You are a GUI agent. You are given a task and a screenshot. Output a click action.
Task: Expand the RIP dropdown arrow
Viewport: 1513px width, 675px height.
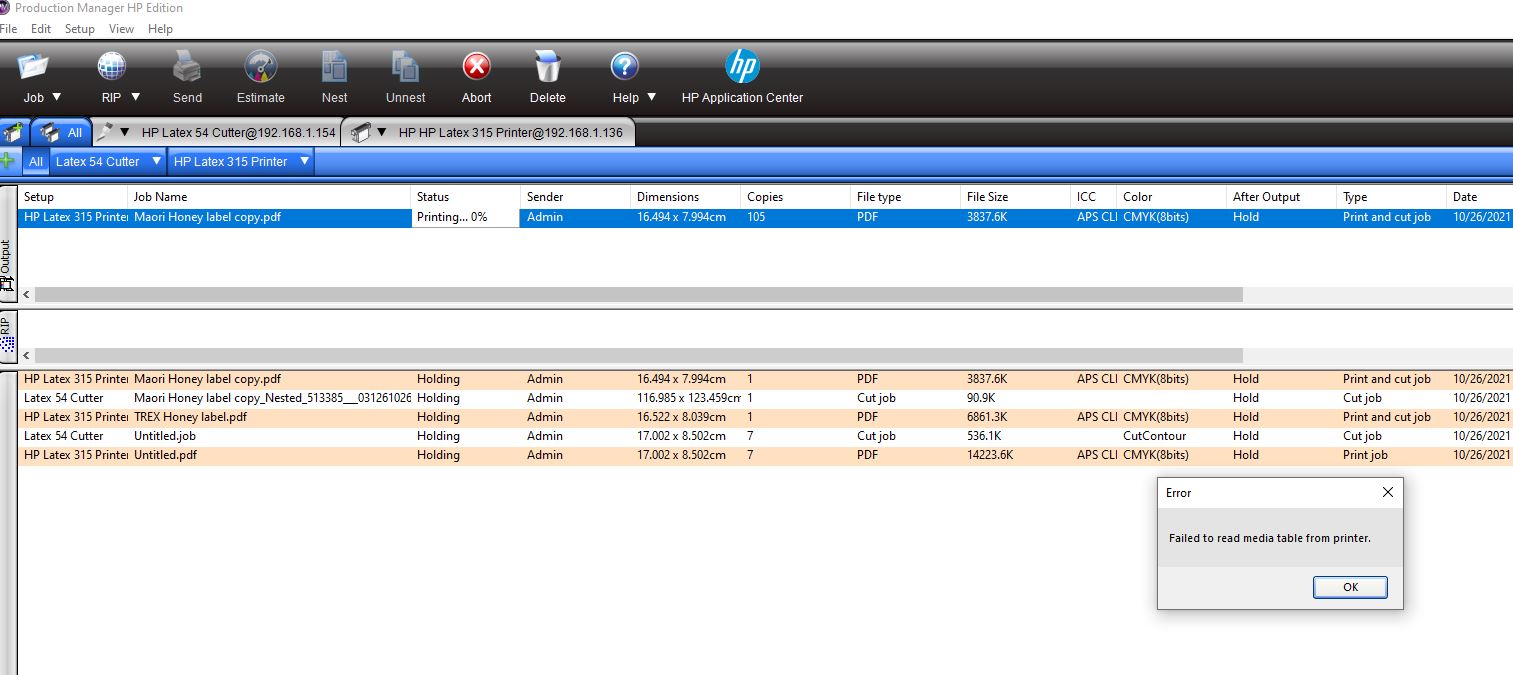(135, 97)
